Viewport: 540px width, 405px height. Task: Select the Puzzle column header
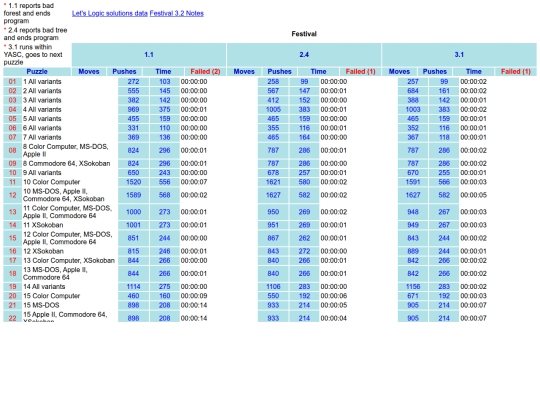37,72
